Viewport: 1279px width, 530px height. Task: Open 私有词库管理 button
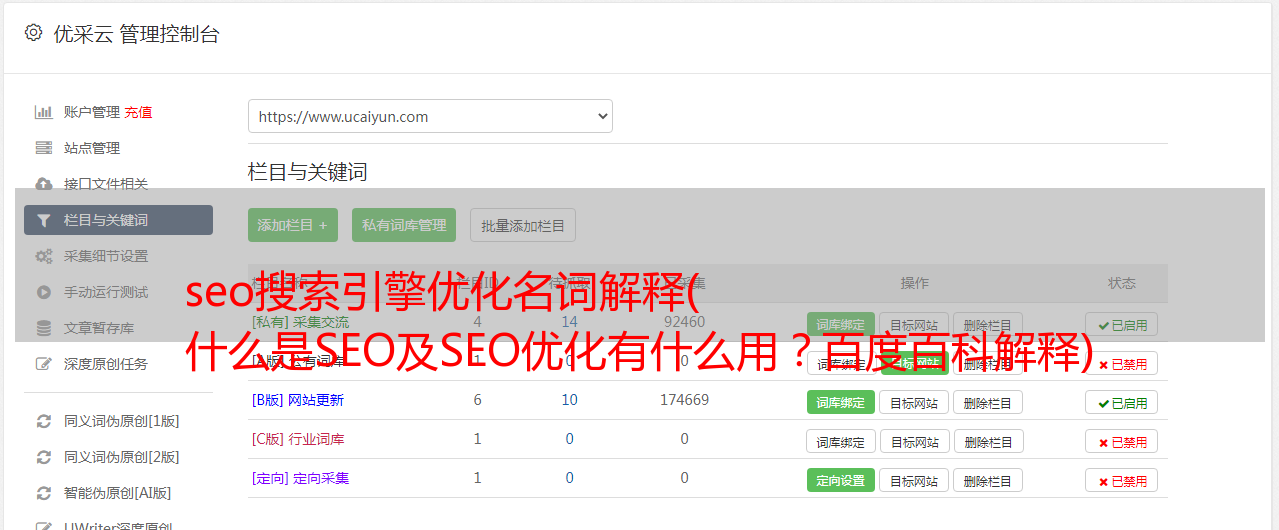pyautogui.click(x=404, y=225)
